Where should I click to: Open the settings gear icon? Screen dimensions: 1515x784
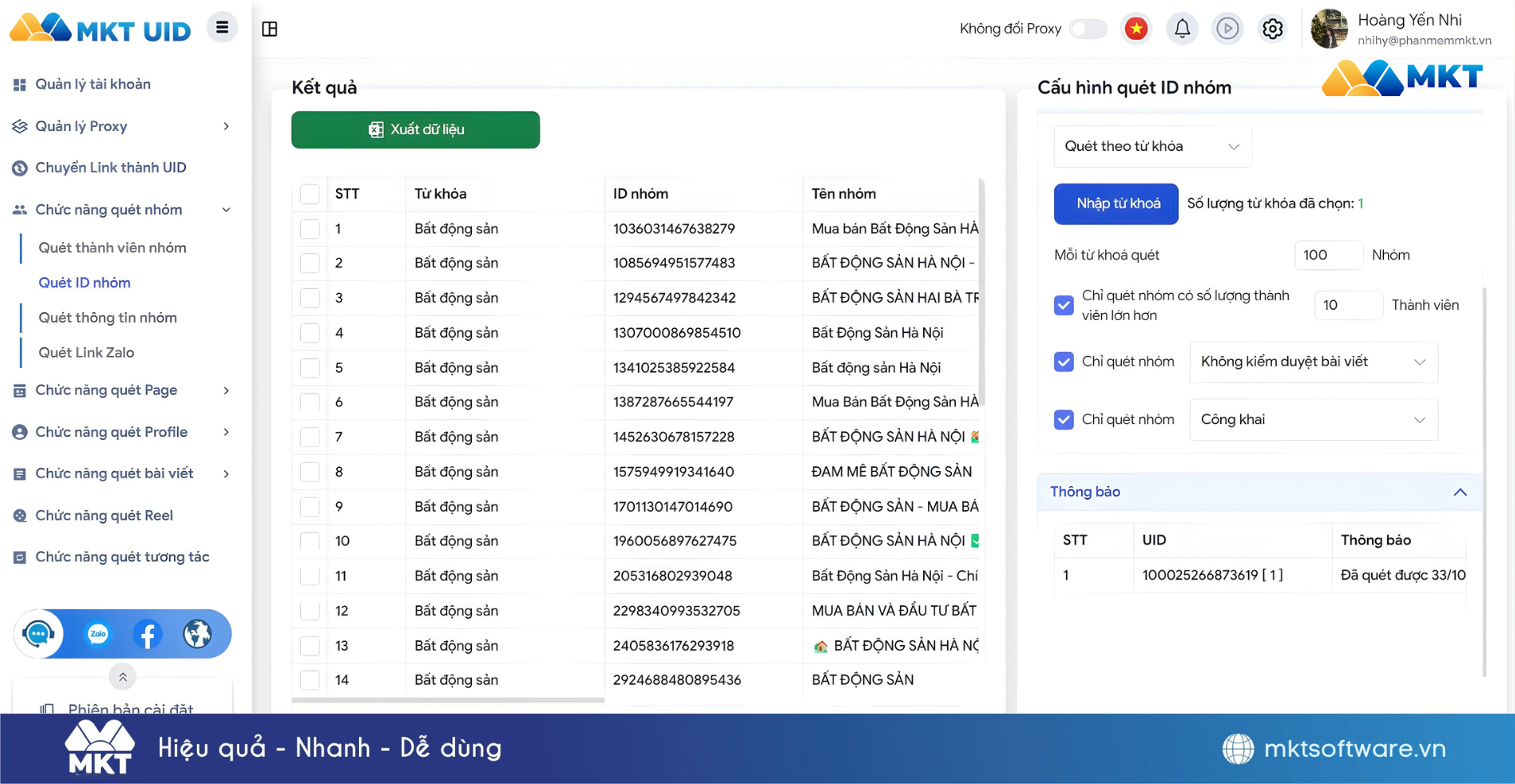(x=1273, y=29)
